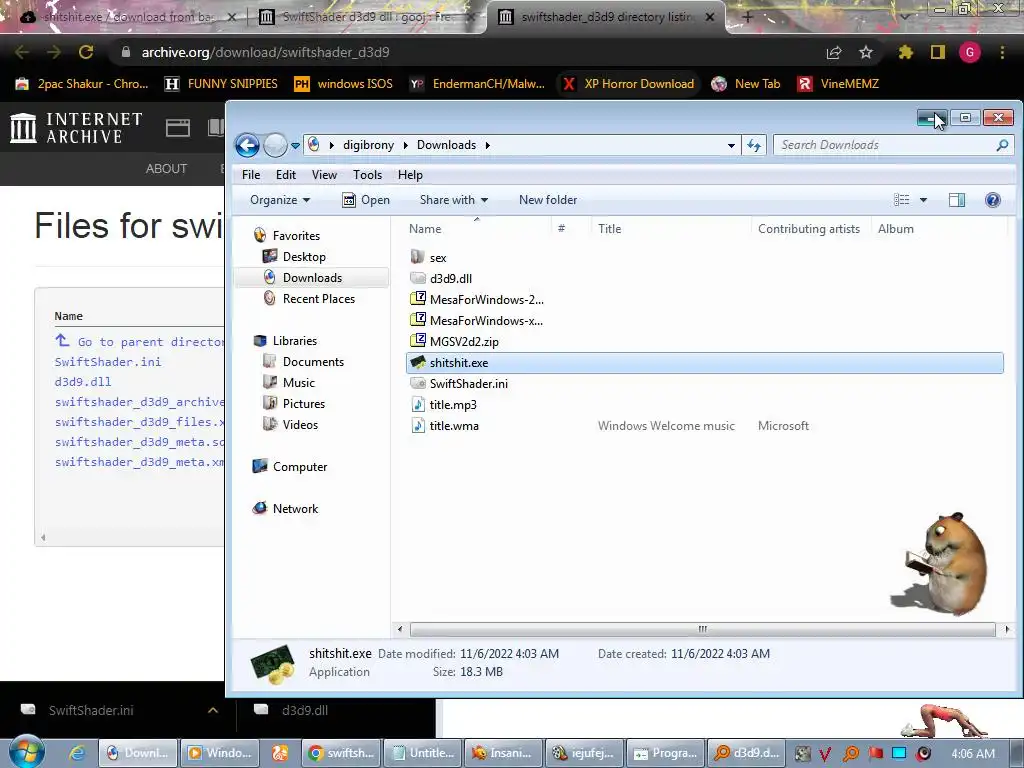The image size is (1024, 768).
Task: Select Downloads in the navigation pane
Action: pos(312,278)
